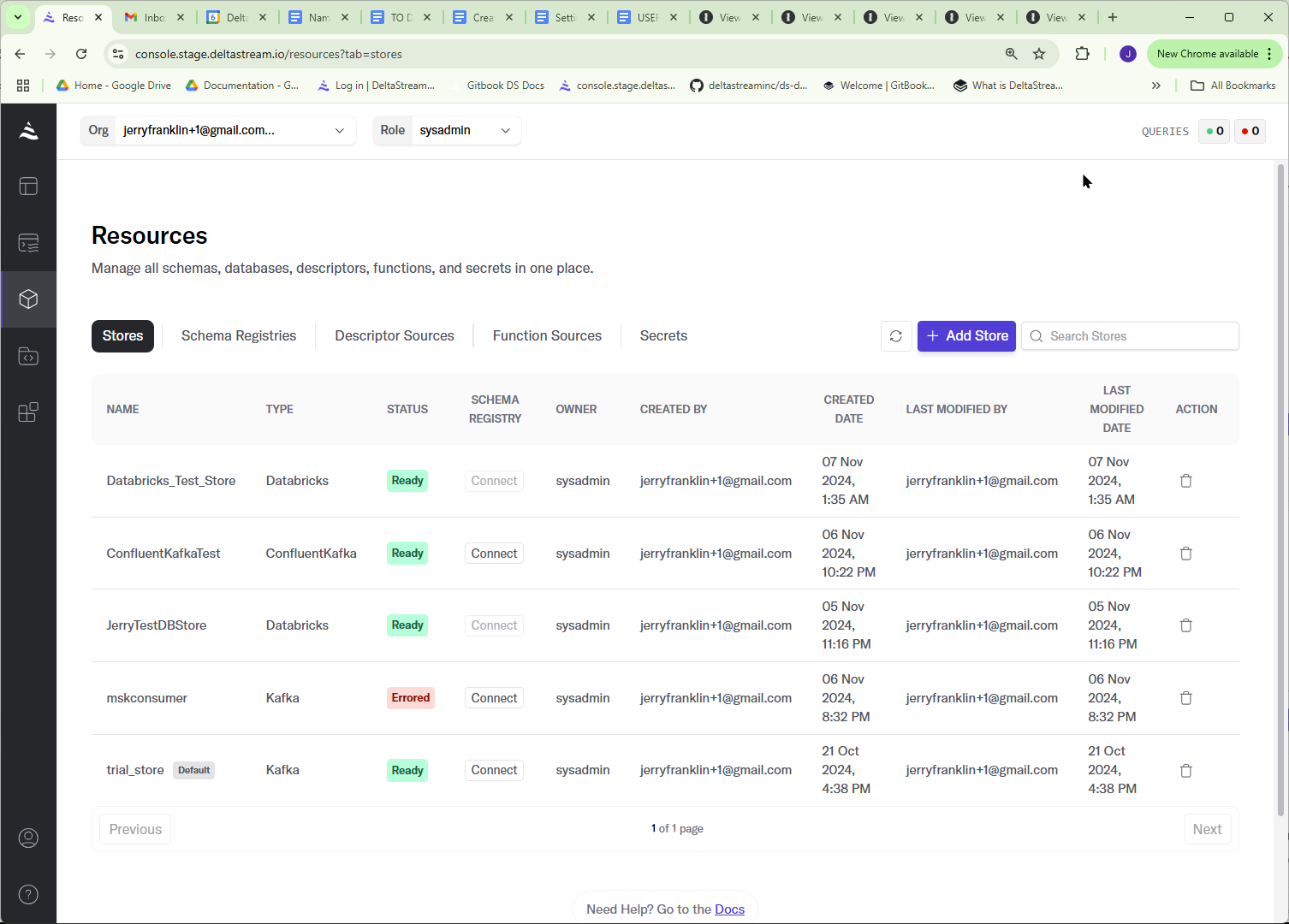Click the JerryTestDBStore name cell
The image size is (1289, 924).
pos(157,625)
